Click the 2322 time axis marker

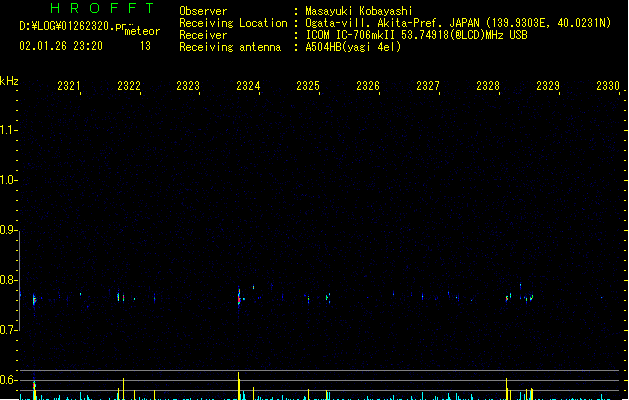pyautogui.click(x=129, y=86)
